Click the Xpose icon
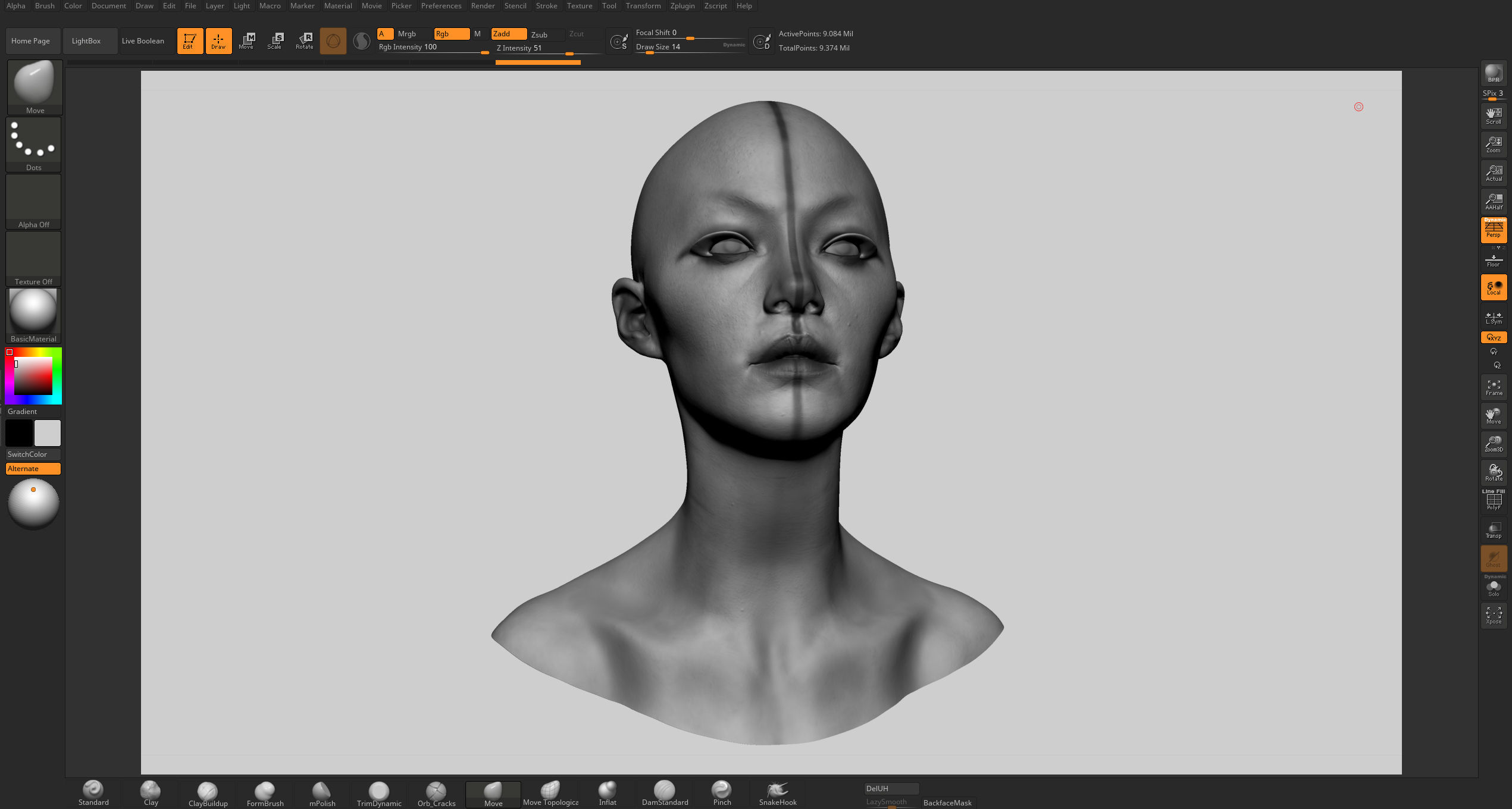1512x809 pixels. [x=1494, y=616]
